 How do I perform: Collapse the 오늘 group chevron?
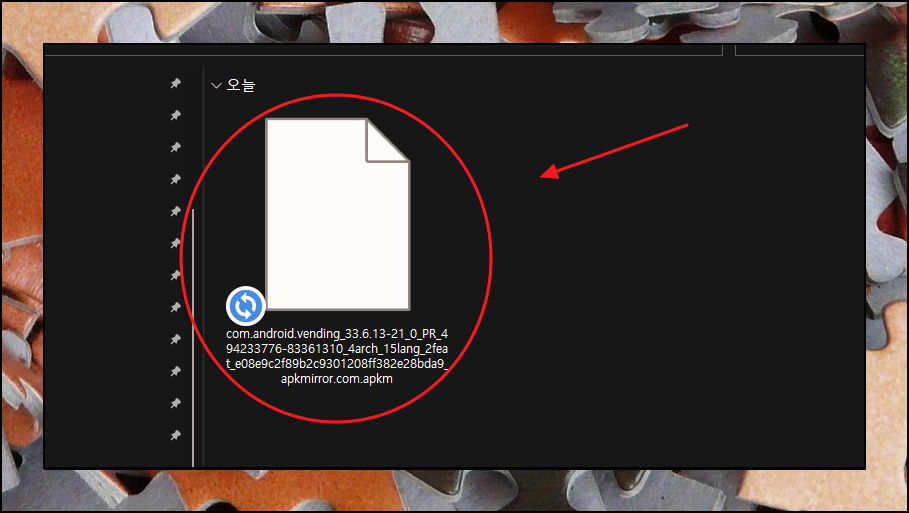point(216,86)
